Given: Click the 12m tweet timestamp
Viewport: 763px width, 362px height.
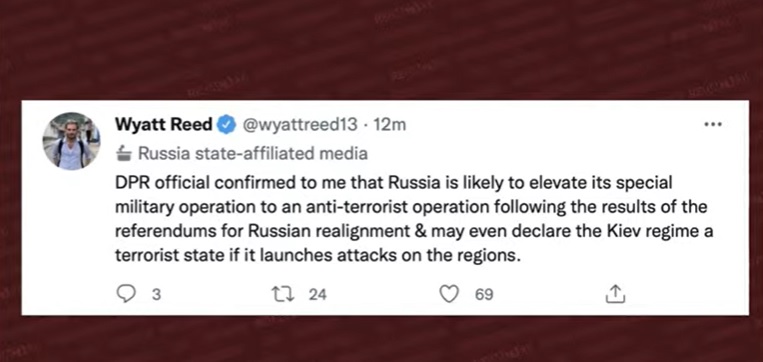Looking at the screenshot, I should click(x=389, y=125).
